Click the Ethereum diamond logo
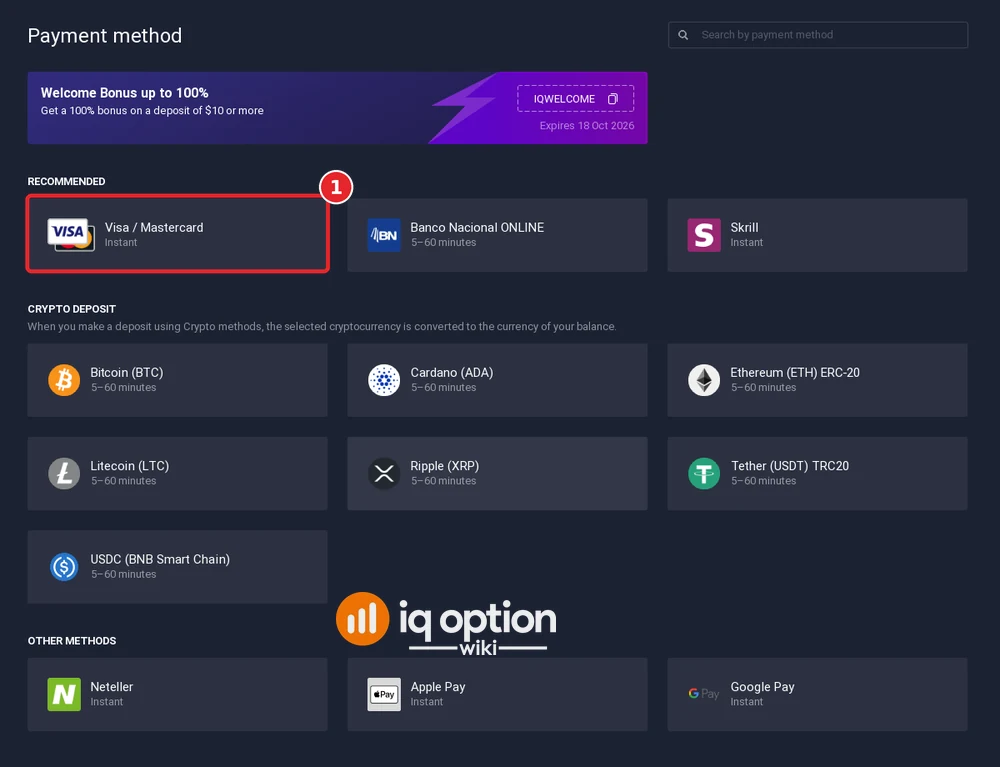 (x=704, y=380)
